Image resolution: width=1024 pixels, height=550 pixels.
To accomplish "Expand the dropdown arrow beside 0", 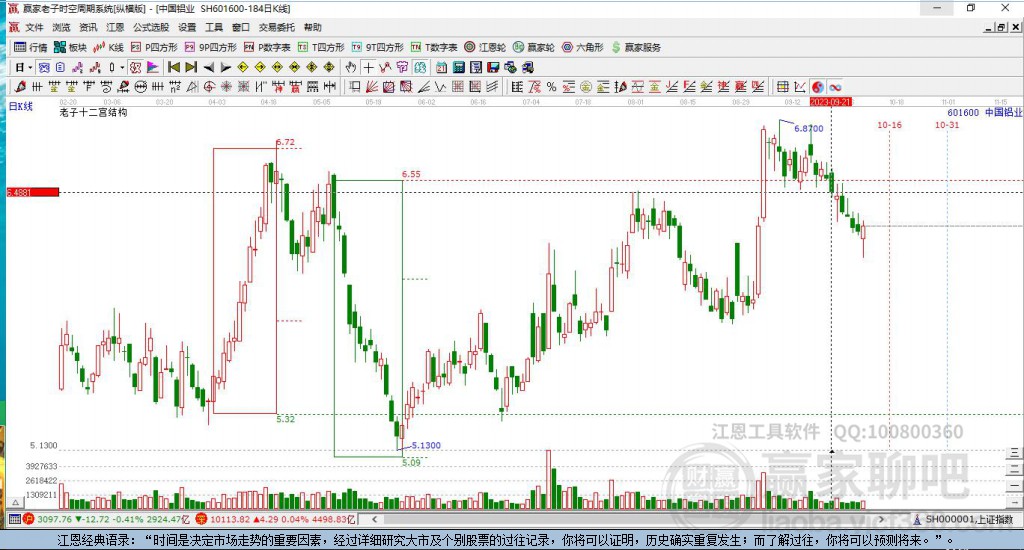I will (122, 67).
